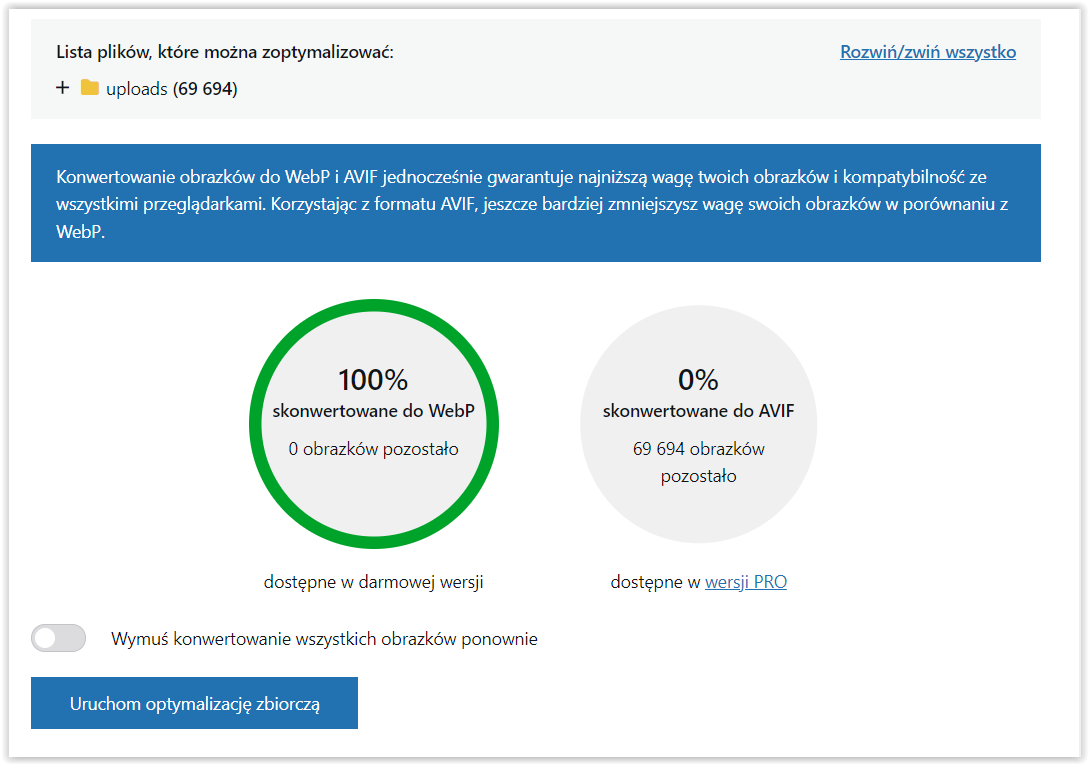Click the Uruchom optymalizację zbiorczą button

pos(194,703)
